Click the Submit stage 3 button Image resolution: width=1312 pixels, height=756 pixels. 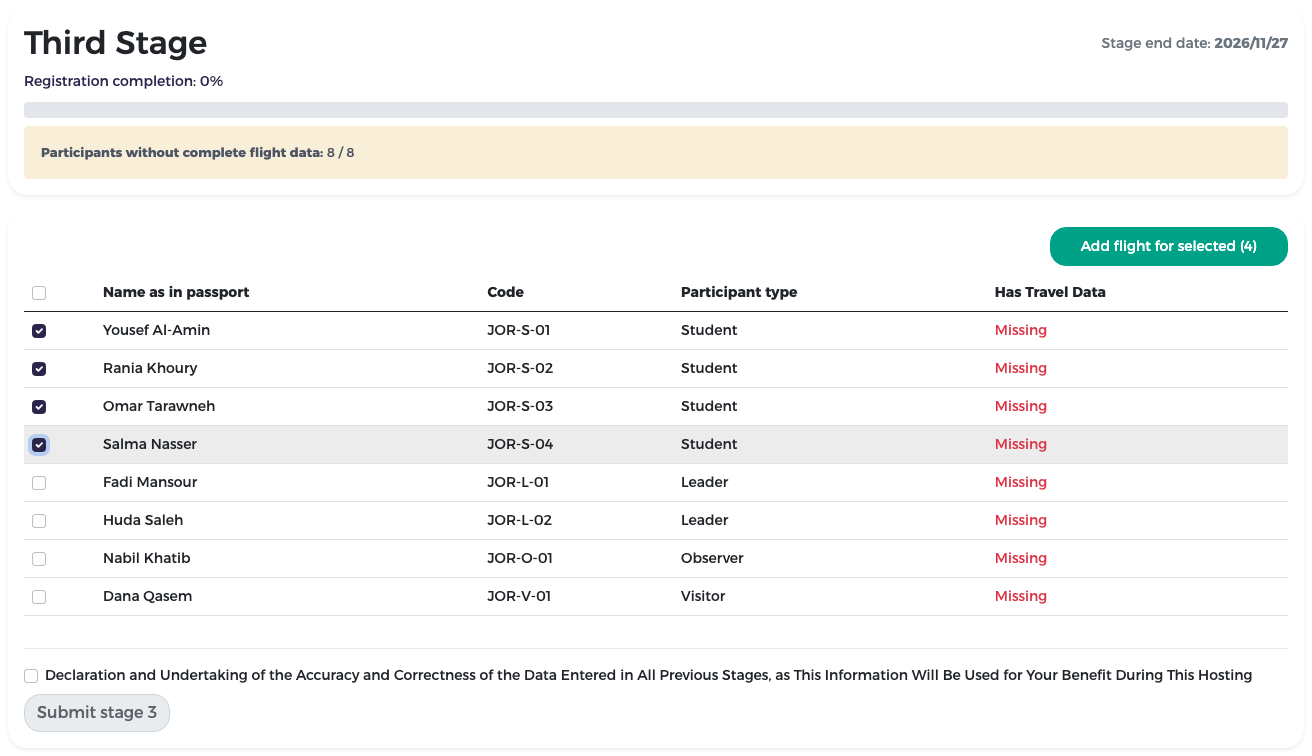(97, 713)
